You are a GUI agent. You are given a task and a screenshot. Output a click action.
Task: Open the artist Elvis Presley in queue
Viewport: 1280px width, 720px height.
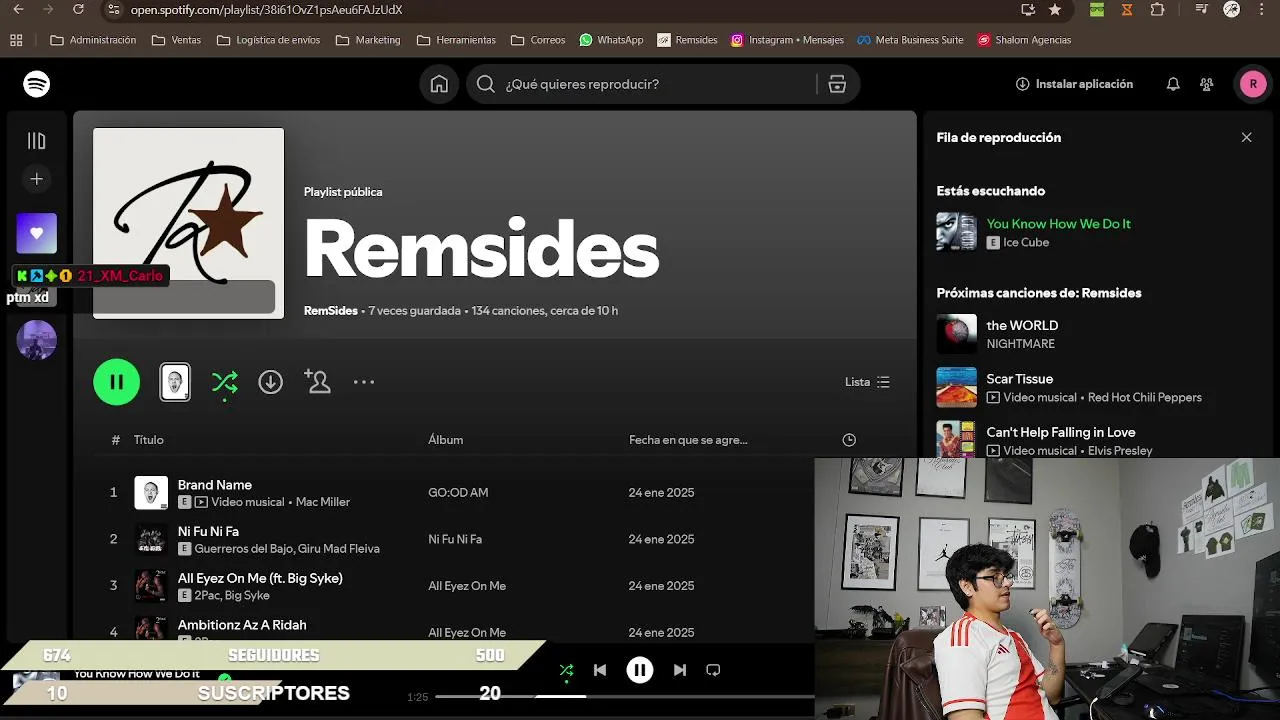tap(1120, 451)
